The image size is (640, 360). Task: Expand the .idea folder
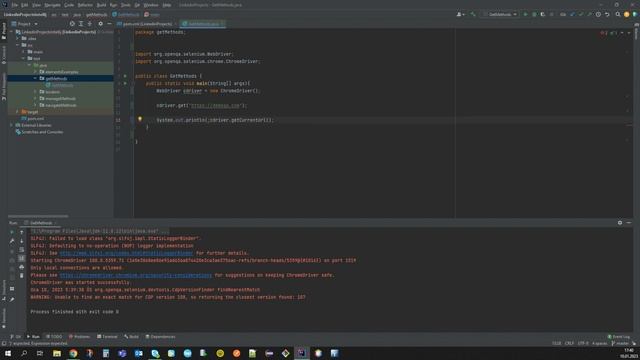[18, 38]
